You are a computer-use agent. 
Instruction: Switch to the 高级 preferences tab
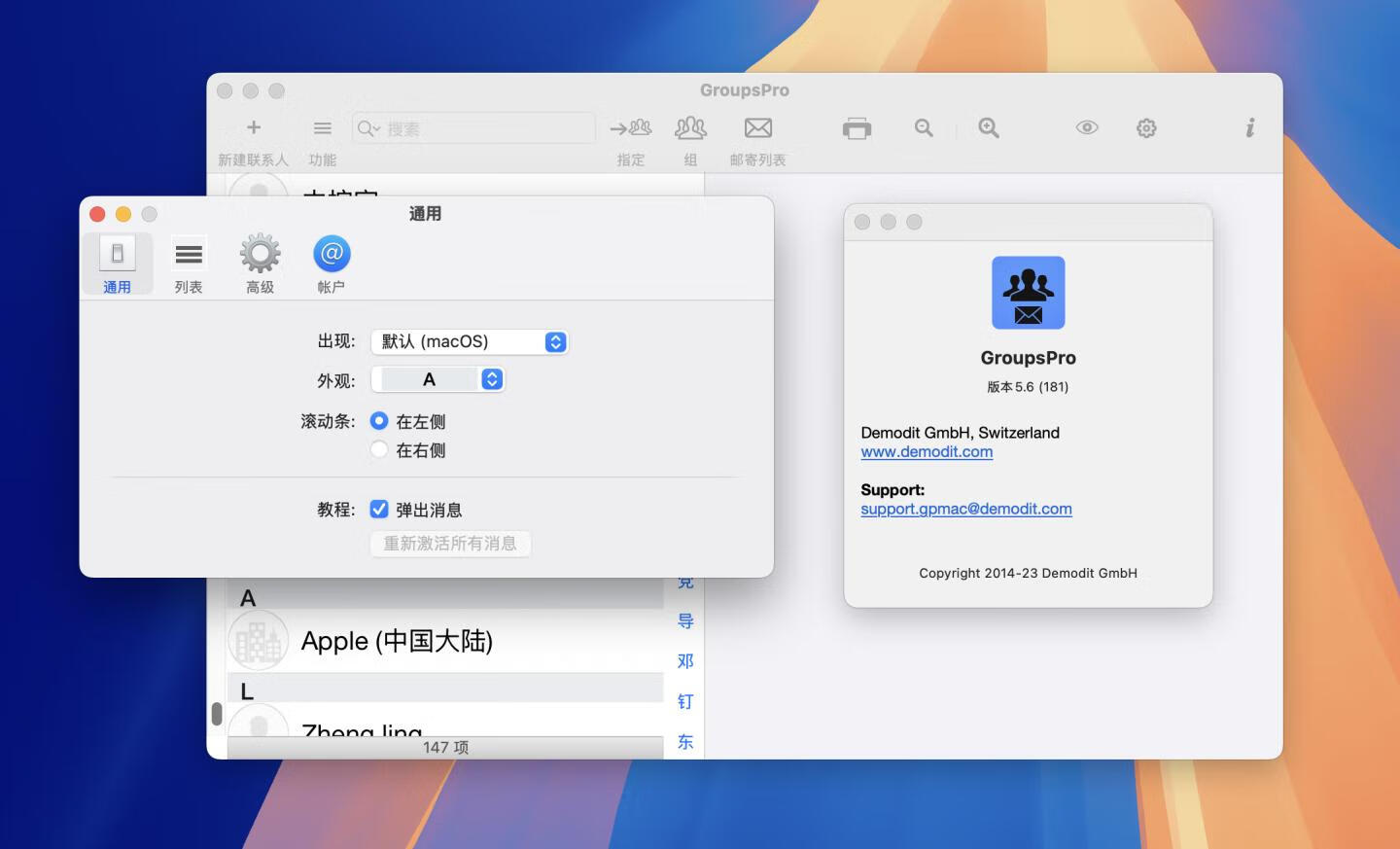[x=260, y=263]
